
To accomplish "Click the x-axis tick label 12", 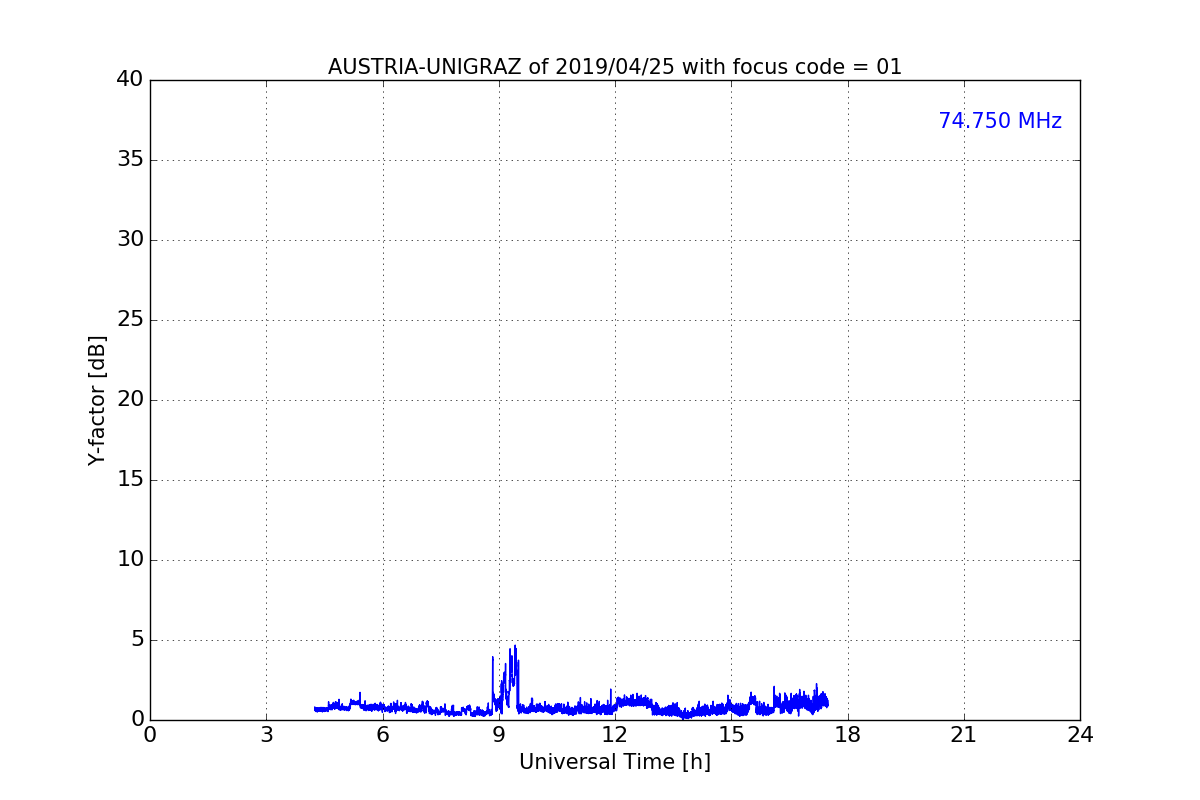I will coord(615,735).
